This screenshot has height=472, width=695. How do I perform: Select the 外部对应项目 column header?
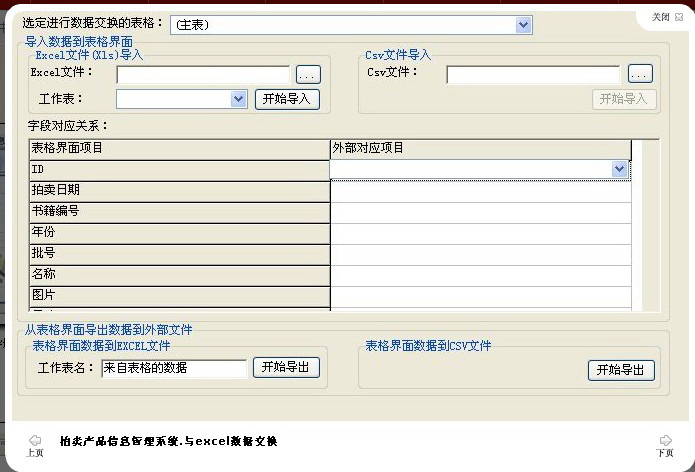(481, 149)
